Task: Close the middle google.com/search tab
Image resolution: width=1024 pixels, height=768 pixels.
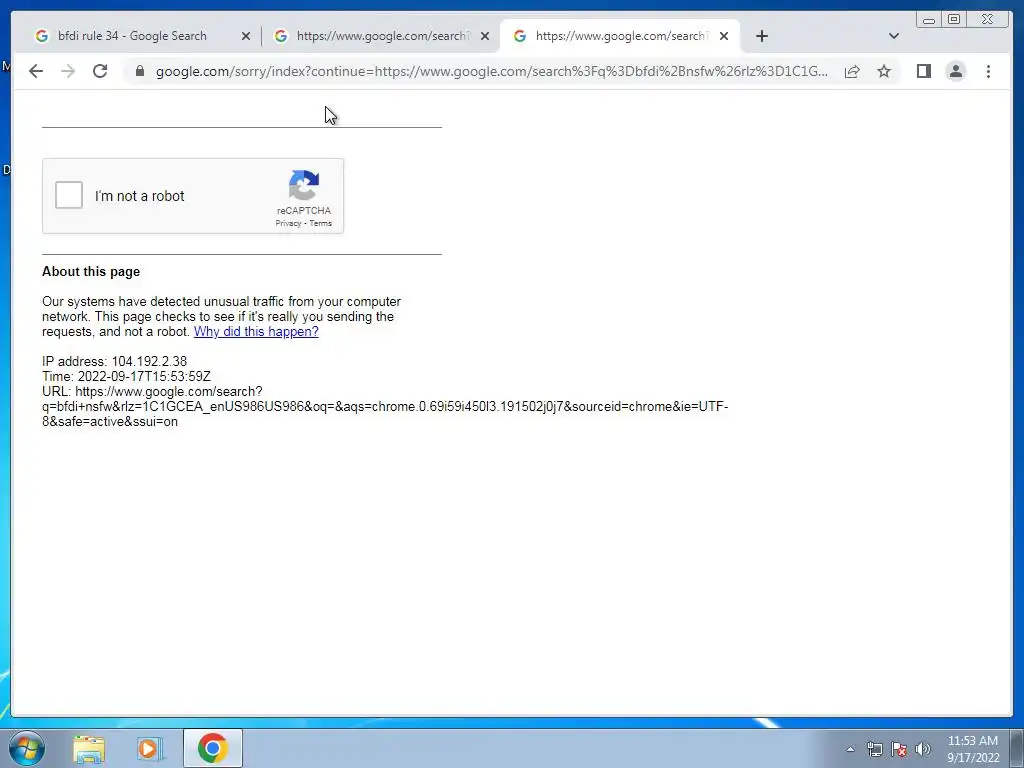Action: pyautogui.click(x=485, y=36)
